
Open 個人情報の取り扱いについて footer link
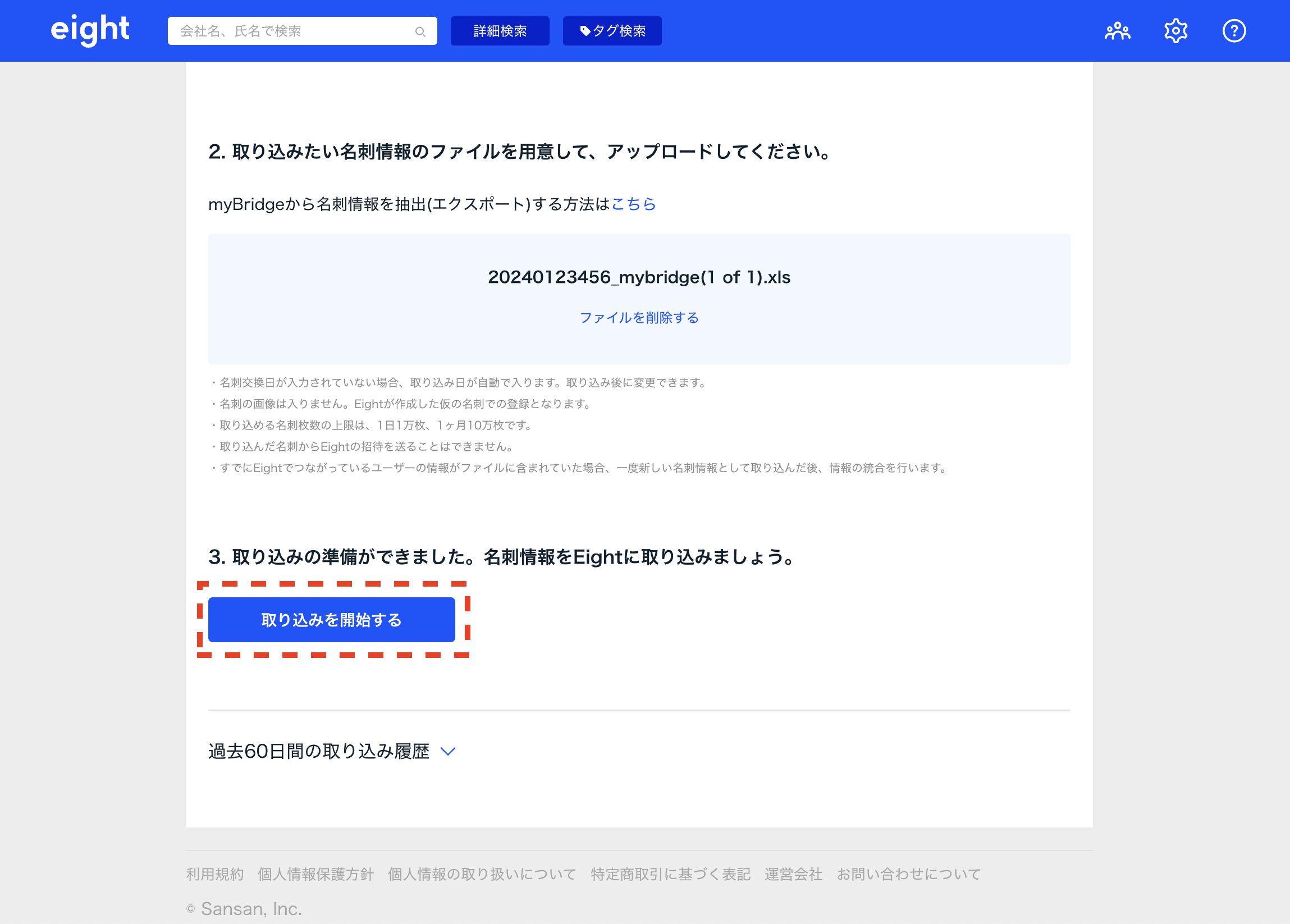pos(482,874)
